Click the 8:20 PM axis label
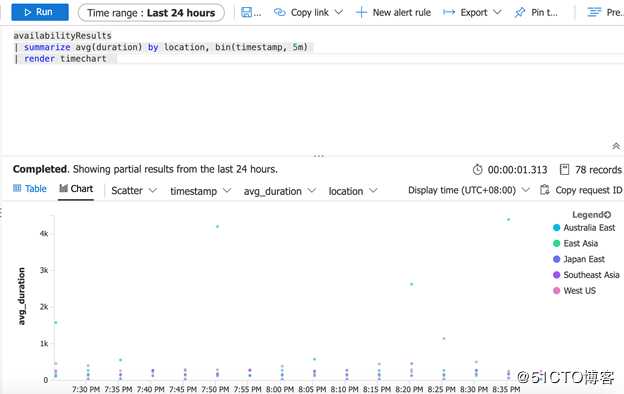Image resolution: width=624 pixels, height=394 pixels. pyautogui.click(x=409, y=389)
